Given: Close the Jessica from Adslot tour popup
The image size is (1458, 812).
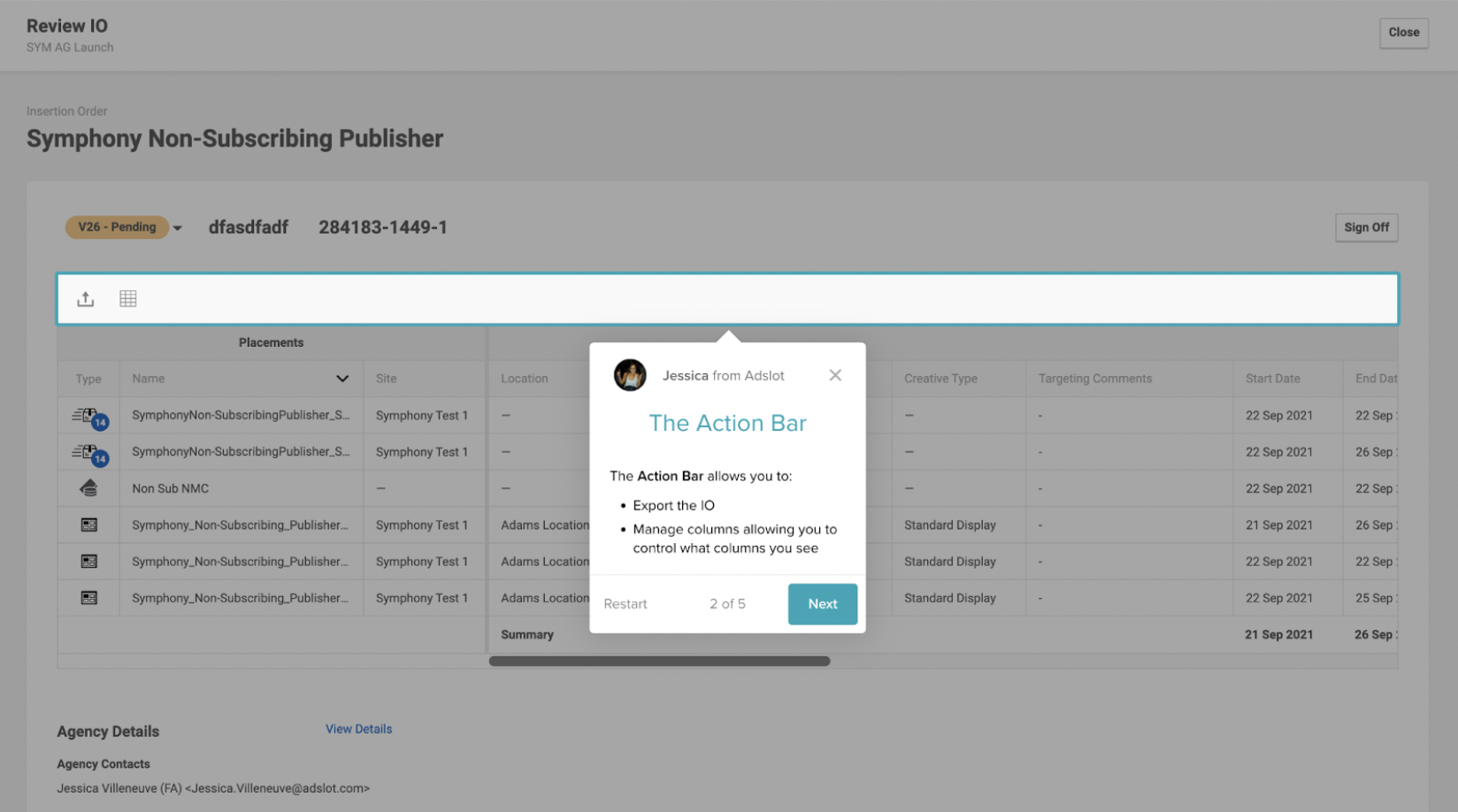Looking at the screenshot, I should [x=835, y=375].
